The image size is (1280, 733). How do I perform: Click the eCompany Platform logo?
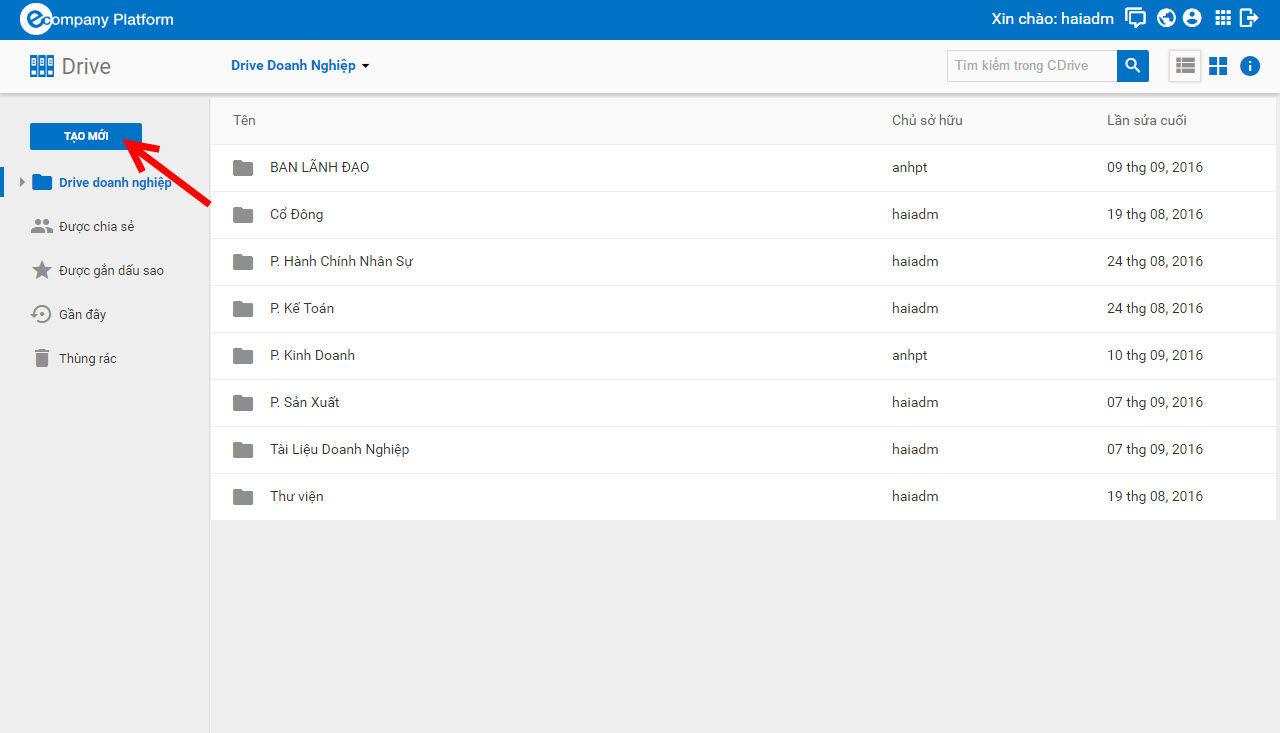click(97, 19)
